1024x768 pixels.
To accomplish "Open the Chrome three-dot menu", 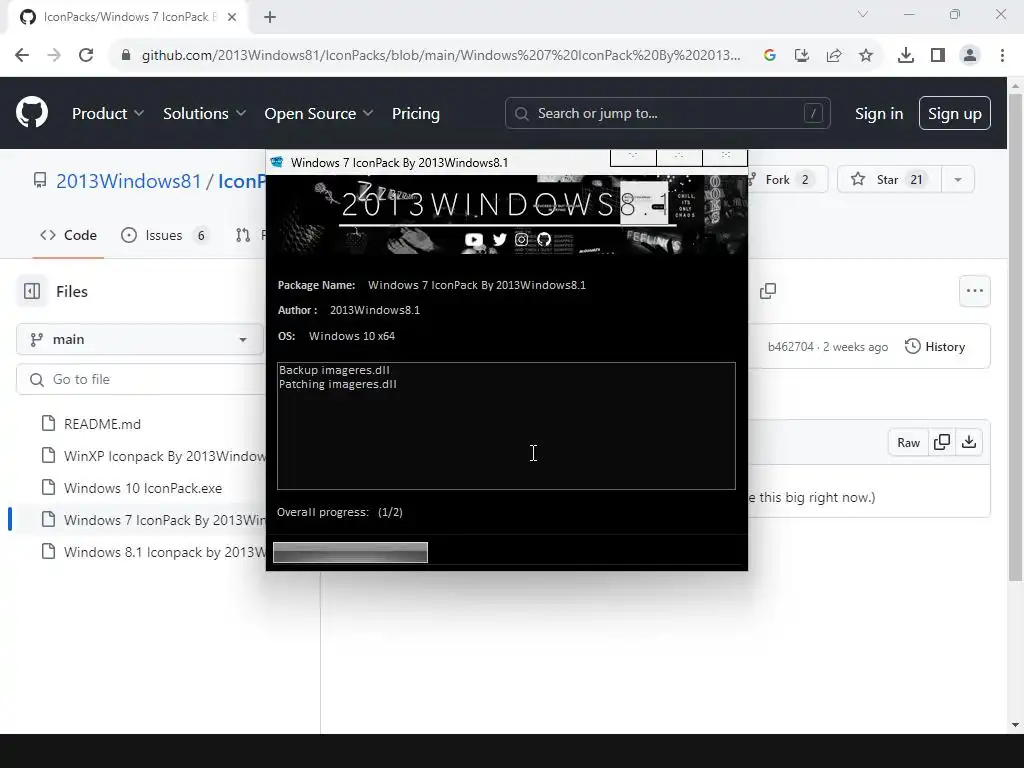I will coord(1002,56).
